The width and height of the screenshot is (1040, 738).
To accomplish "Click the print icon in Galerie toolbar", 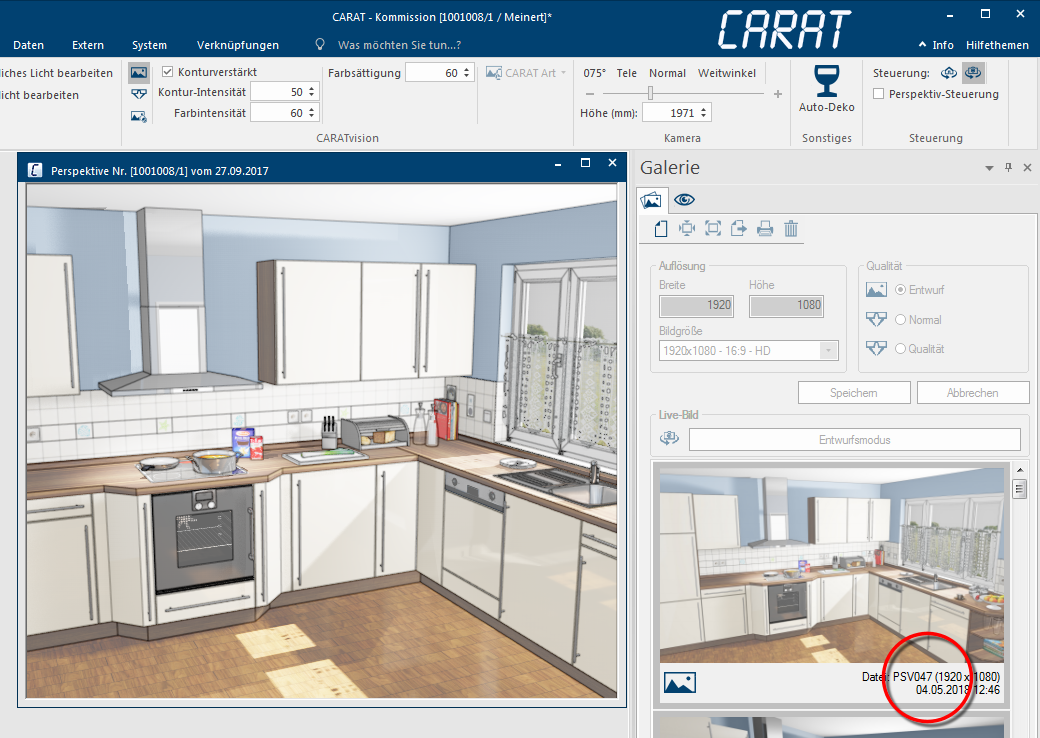I will [765, 229].
